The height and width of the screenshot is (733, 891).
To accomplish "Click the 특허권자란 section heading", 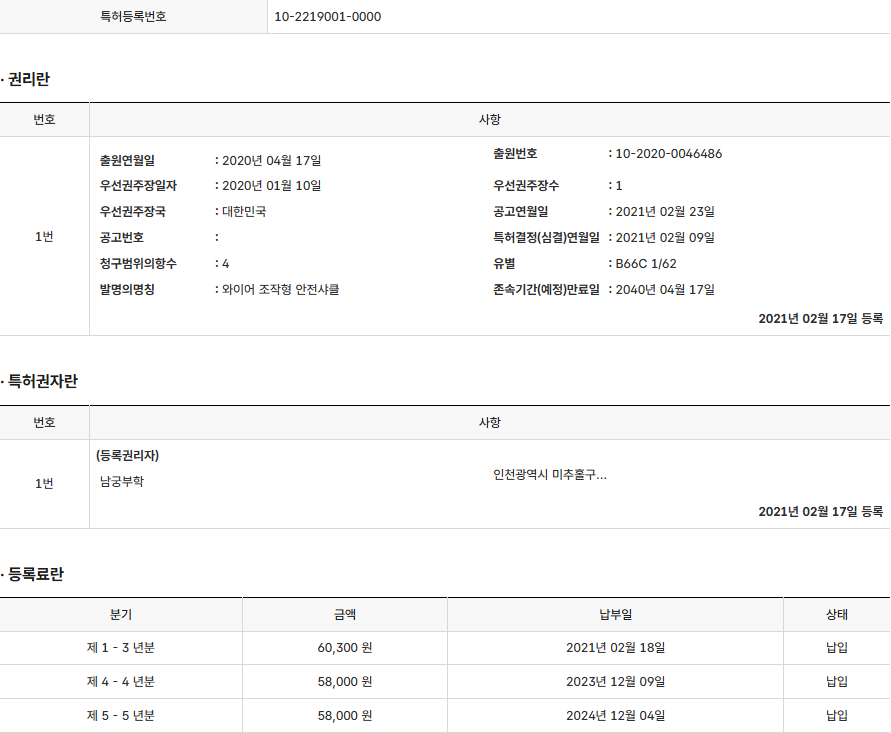I will click(42, 382).
